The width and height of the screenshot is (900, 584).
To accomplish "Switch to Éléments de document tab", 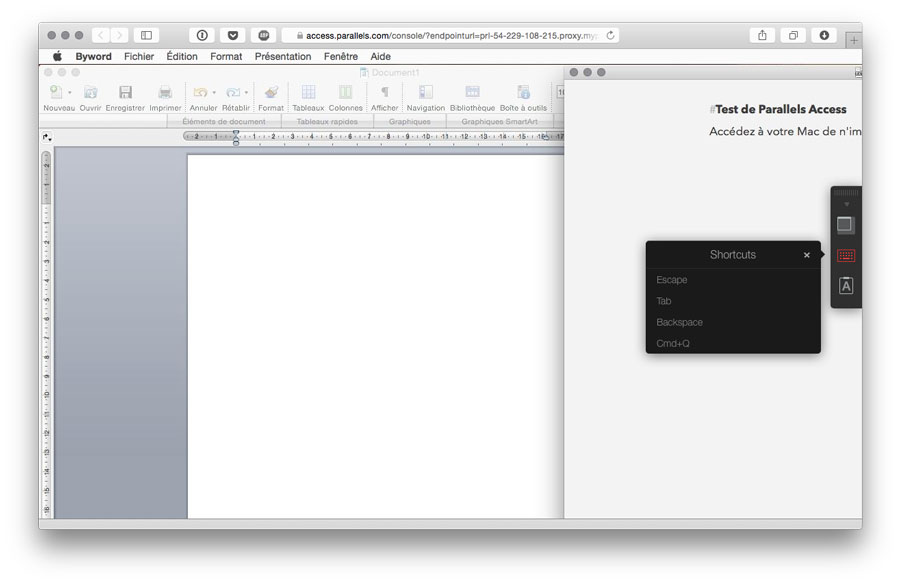I will tap(224, 121).
